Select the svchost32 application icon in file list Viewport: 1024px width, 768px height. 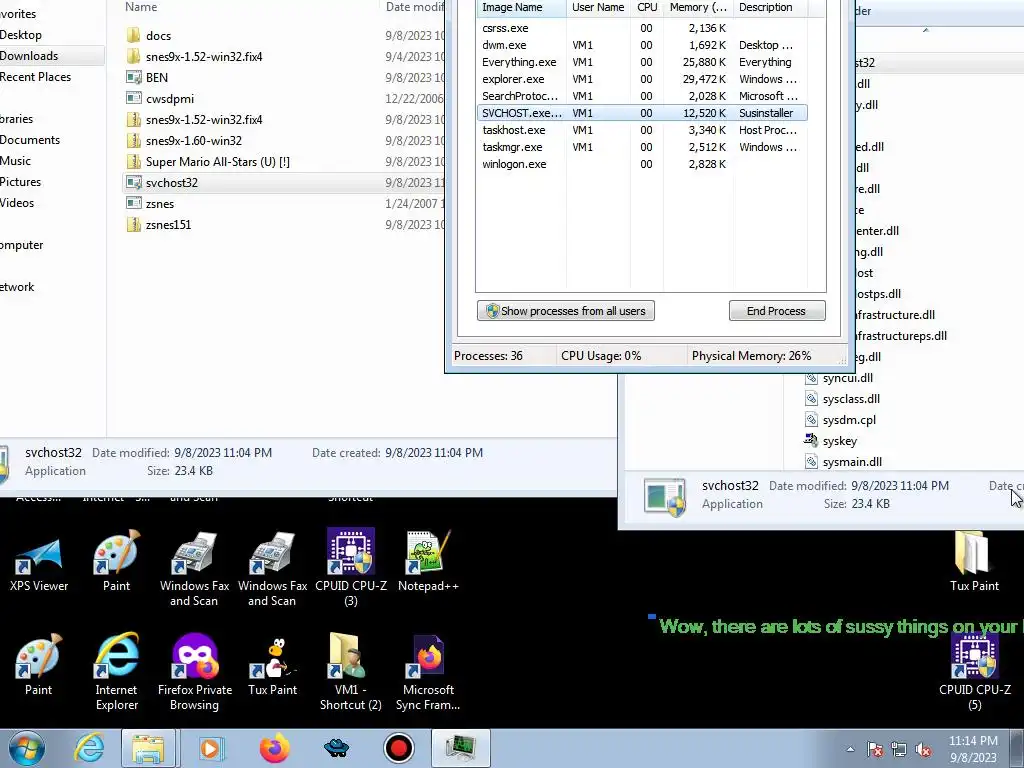point(133,182)
